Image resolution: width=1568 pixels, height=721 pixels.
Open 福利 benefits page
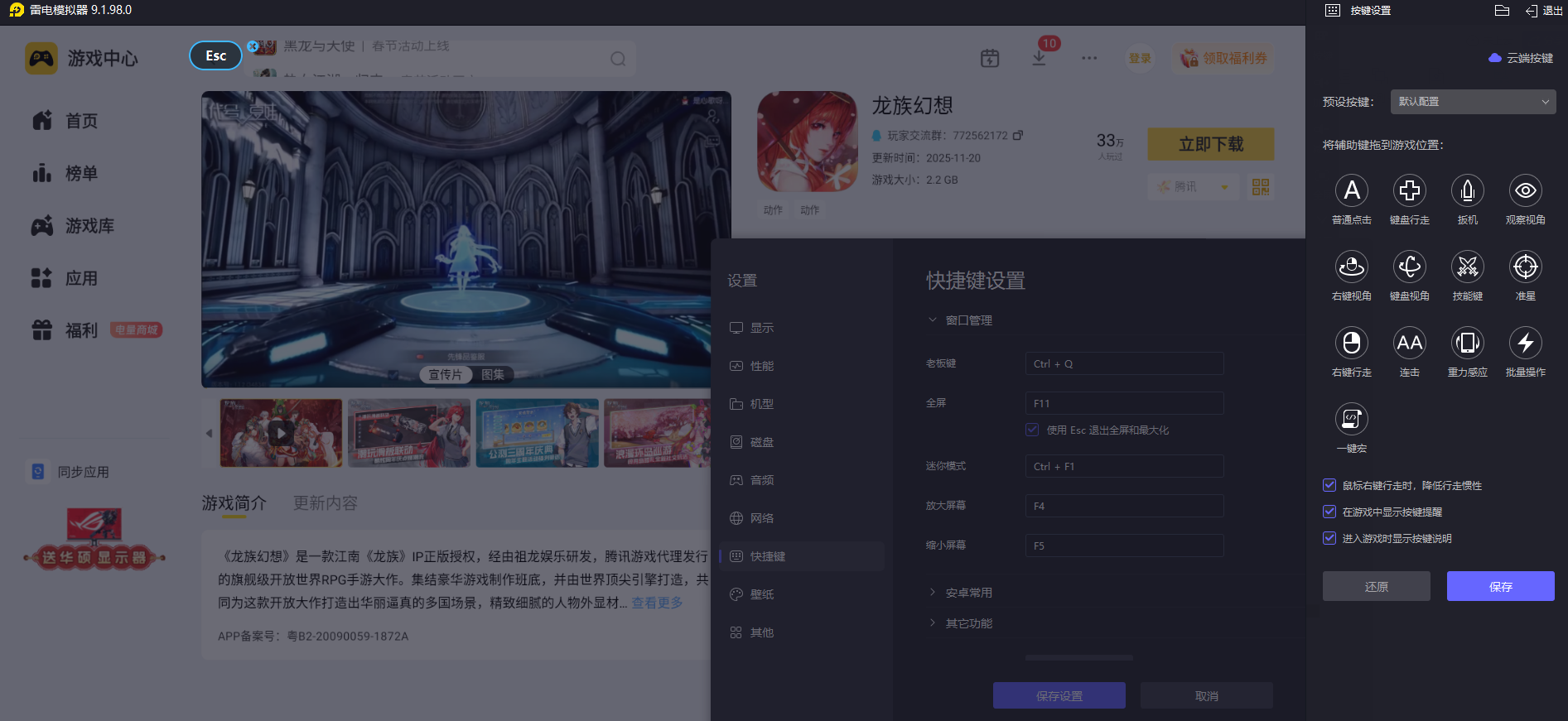pos(65,330)
